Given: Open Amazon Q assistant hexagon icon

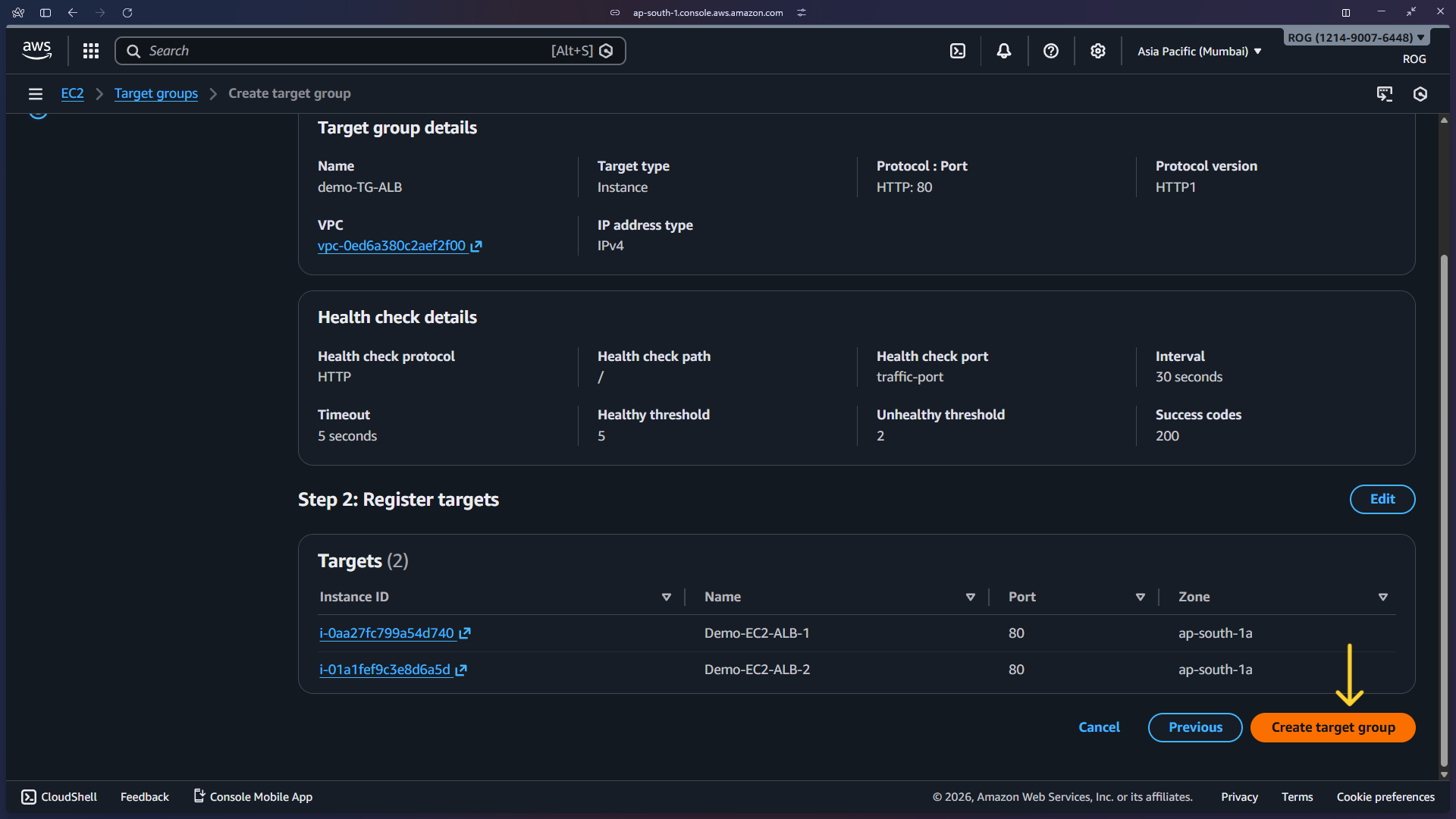Looking at the screenshot, I should [x=1421, y=94].
